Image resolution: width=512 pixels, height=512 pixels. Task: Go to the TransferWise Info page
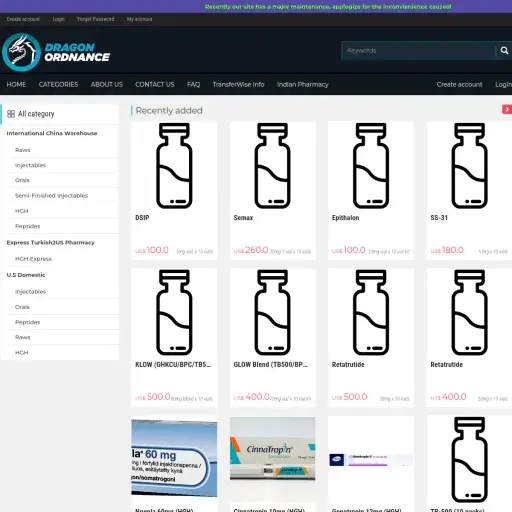(238, 85)
